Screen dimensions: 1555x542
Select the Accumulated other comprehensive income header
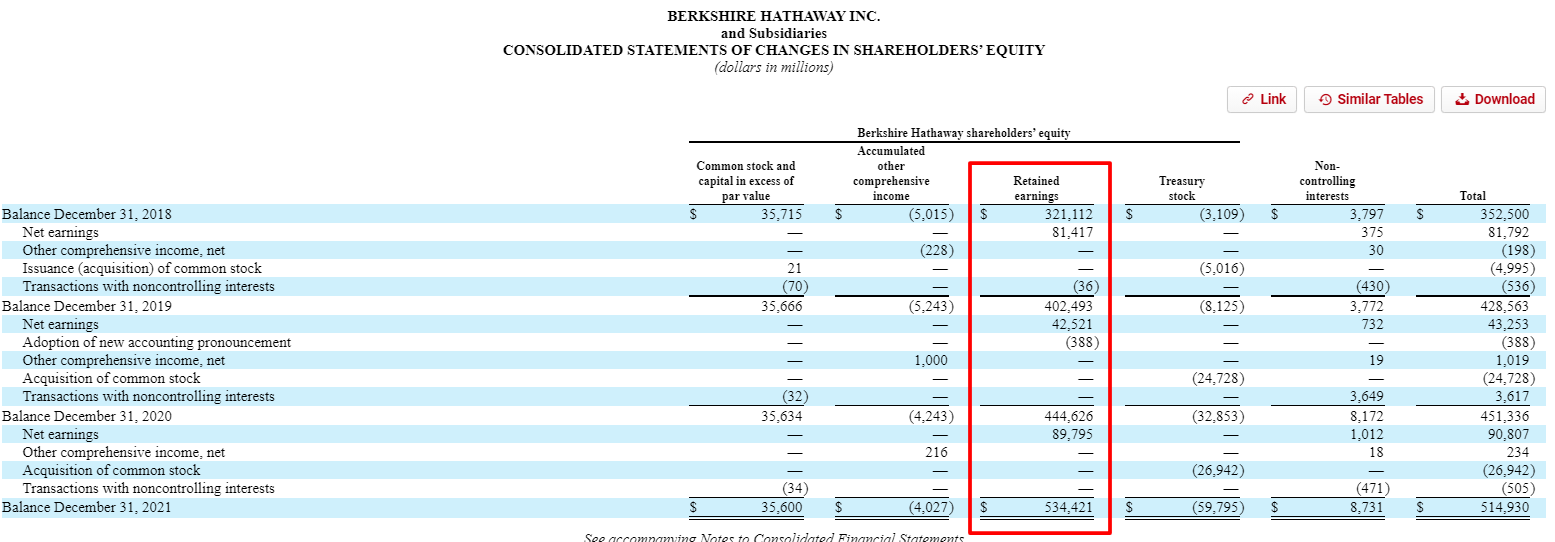[890, 173]
